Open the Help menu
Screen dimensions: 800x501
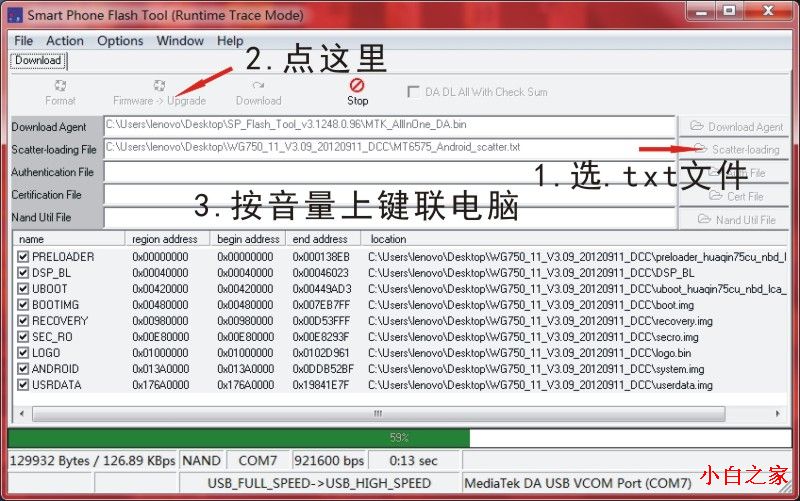coord(230,41)
